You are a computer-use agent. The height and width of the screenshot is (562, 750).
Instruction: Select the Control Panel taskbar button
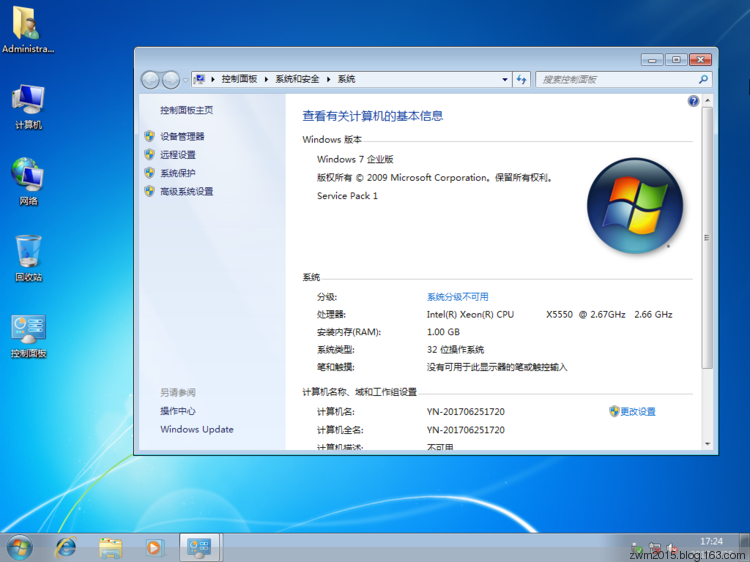click(199, 547)
